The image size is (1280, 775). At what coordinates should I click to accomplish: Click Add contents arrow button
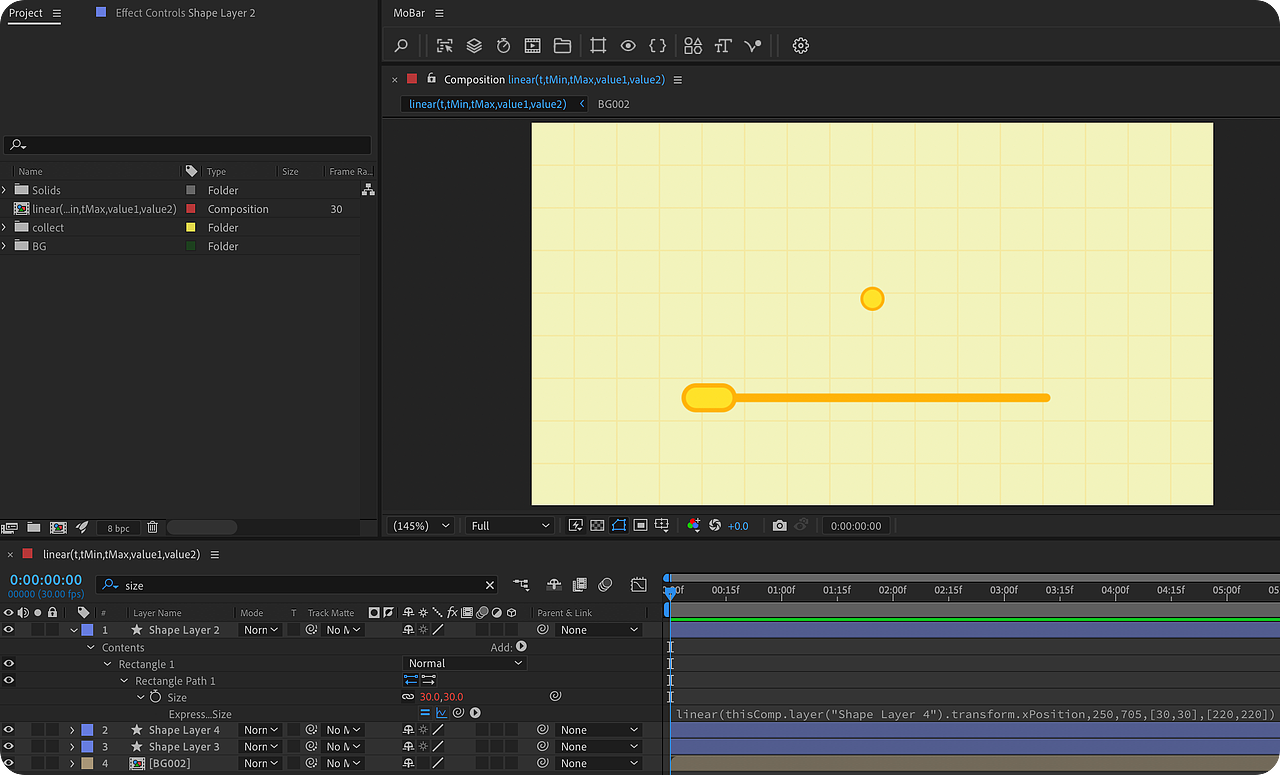[x=521, y=647]
